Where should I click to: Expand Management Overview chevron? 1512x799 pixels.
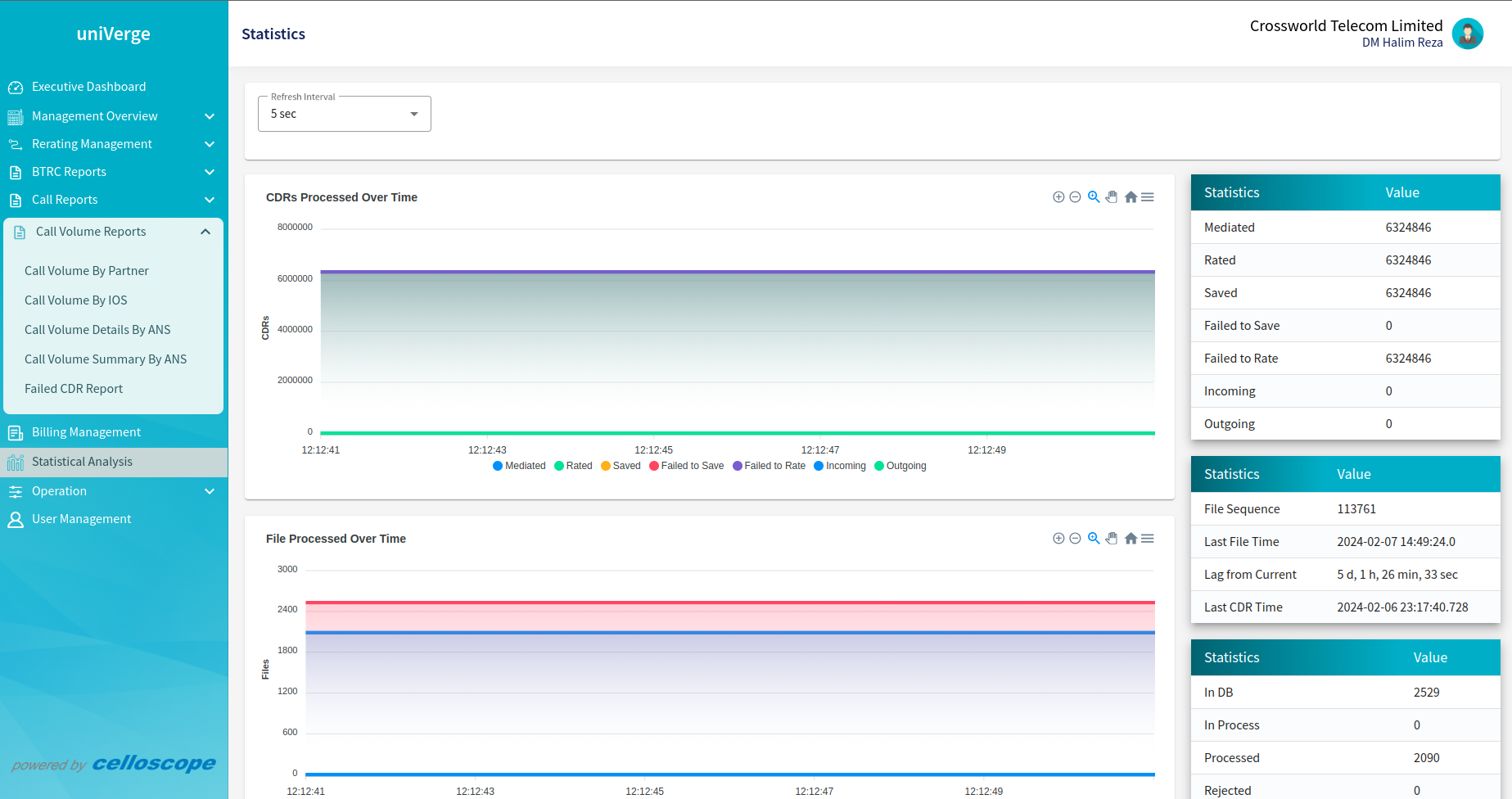(x=210, y=116)
